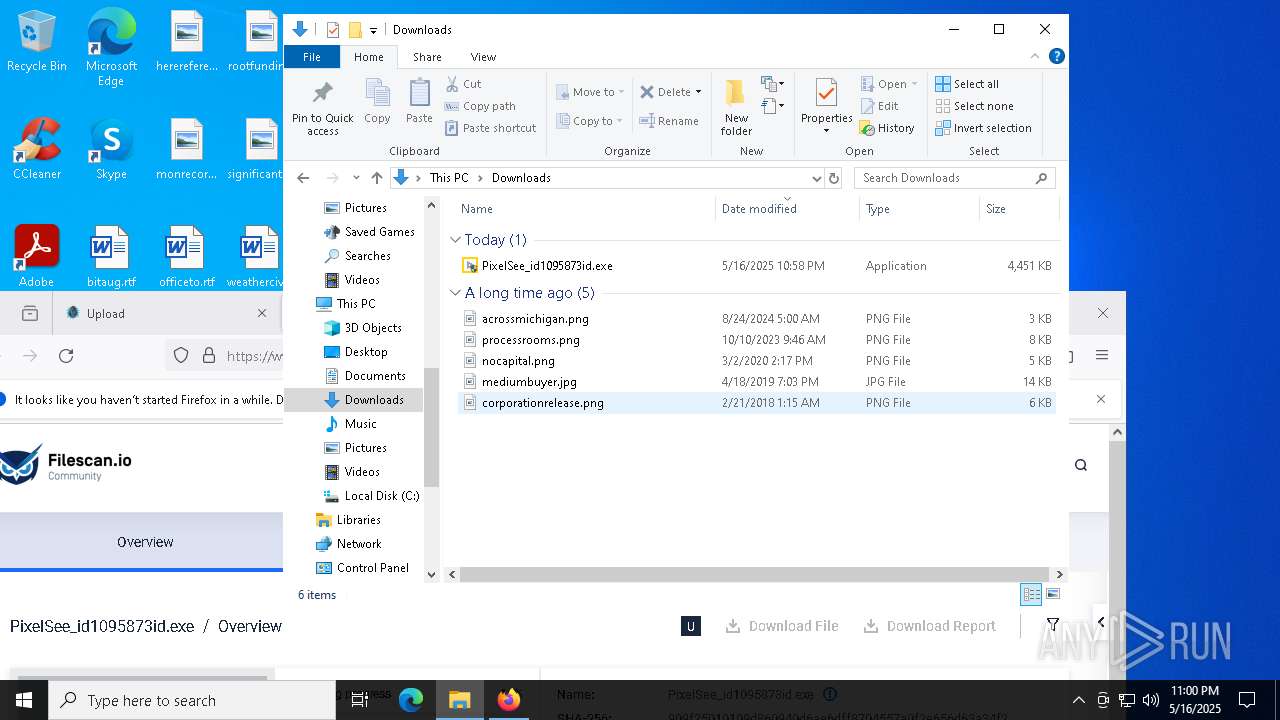The image size is (1280, 720).
Task: Click the Edit ribbon button
Action: click(879, 106)
